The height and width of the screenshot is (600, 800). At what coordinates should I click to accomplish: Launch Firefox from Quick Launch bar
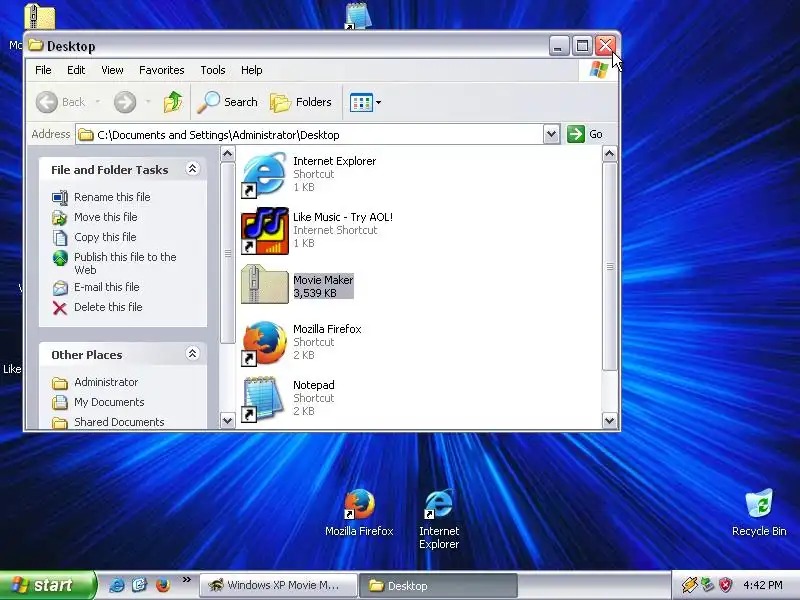click(x=163, y=585)
